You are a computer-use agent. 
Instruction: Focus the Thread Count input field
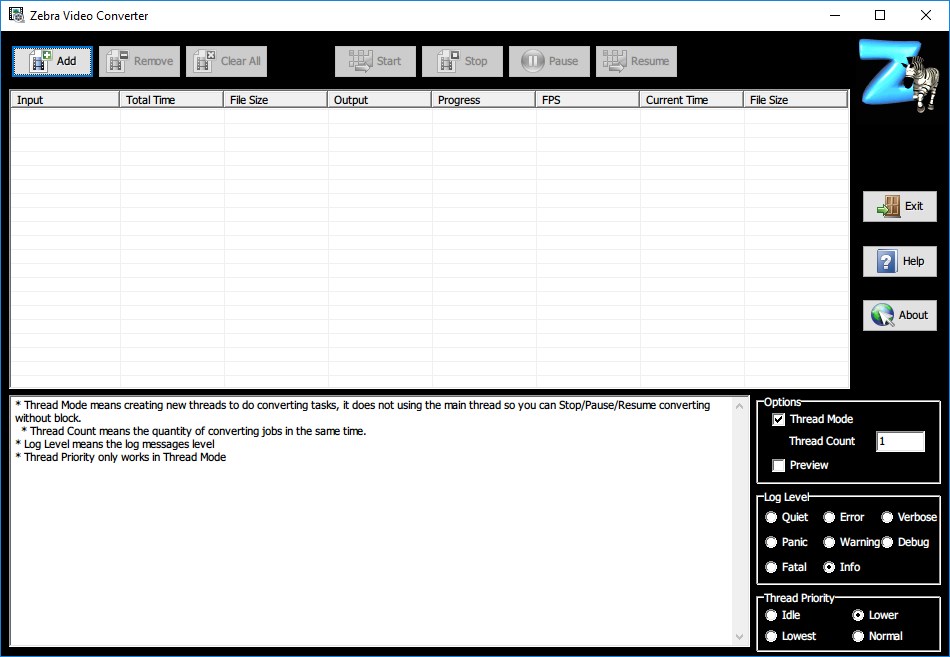900,441
